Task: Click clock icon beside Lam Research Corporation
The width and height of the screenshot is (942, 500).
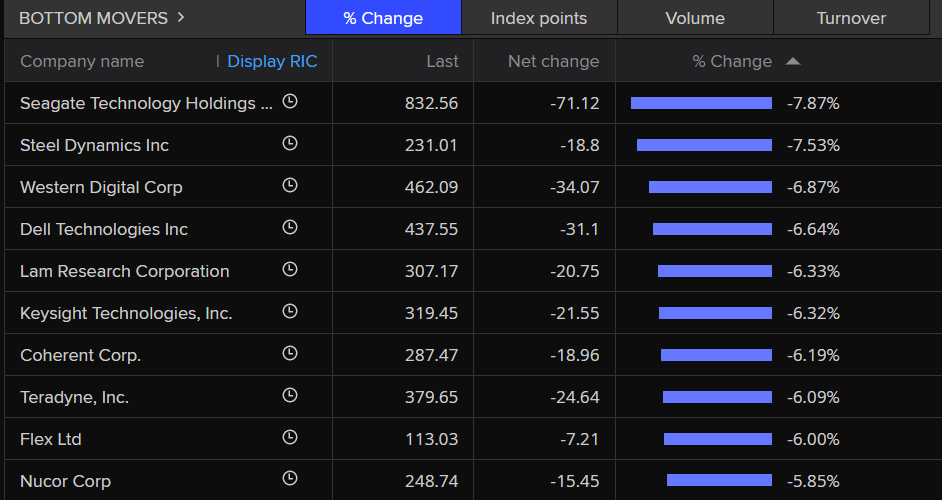Action: click(290, 269)
